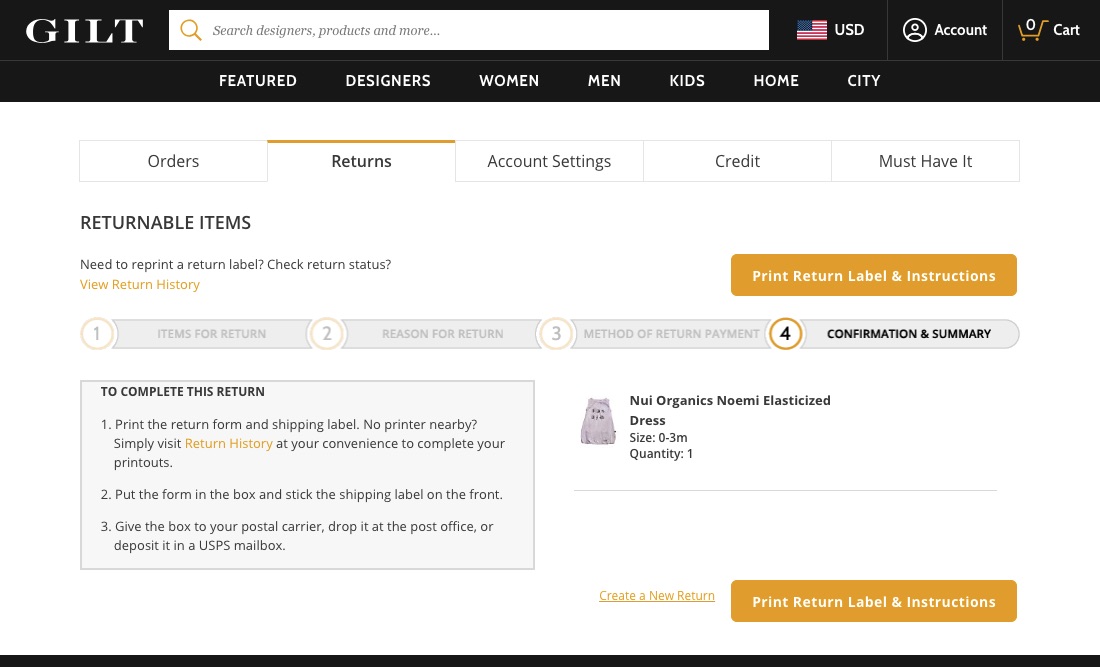Click the Nui Organics dress thumbnail
This screenshot has height=667, width=1100.
coord(598,421)
